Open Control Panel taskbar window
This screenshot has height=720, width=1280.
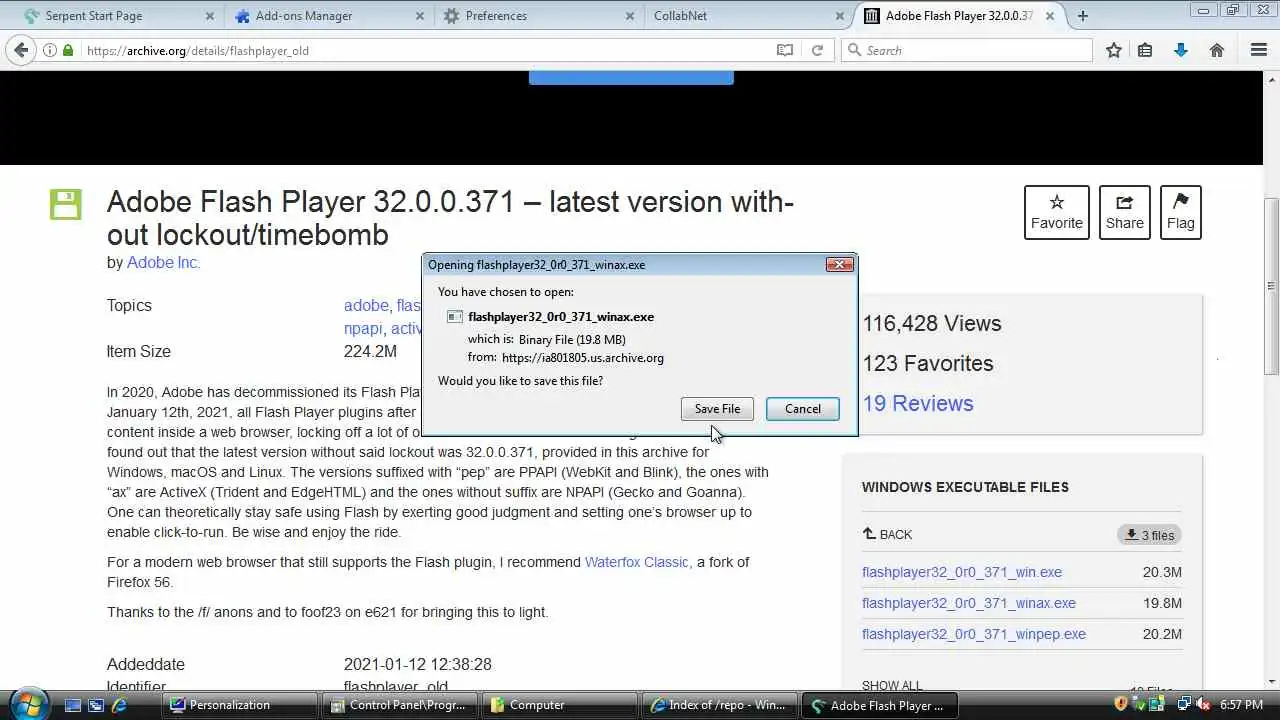(x=400, y=705)
